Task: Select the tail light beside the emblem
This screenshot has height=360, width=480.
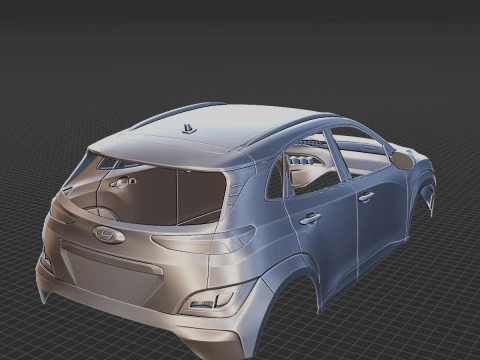Action: pyautogui.click(x=204, y=239)
